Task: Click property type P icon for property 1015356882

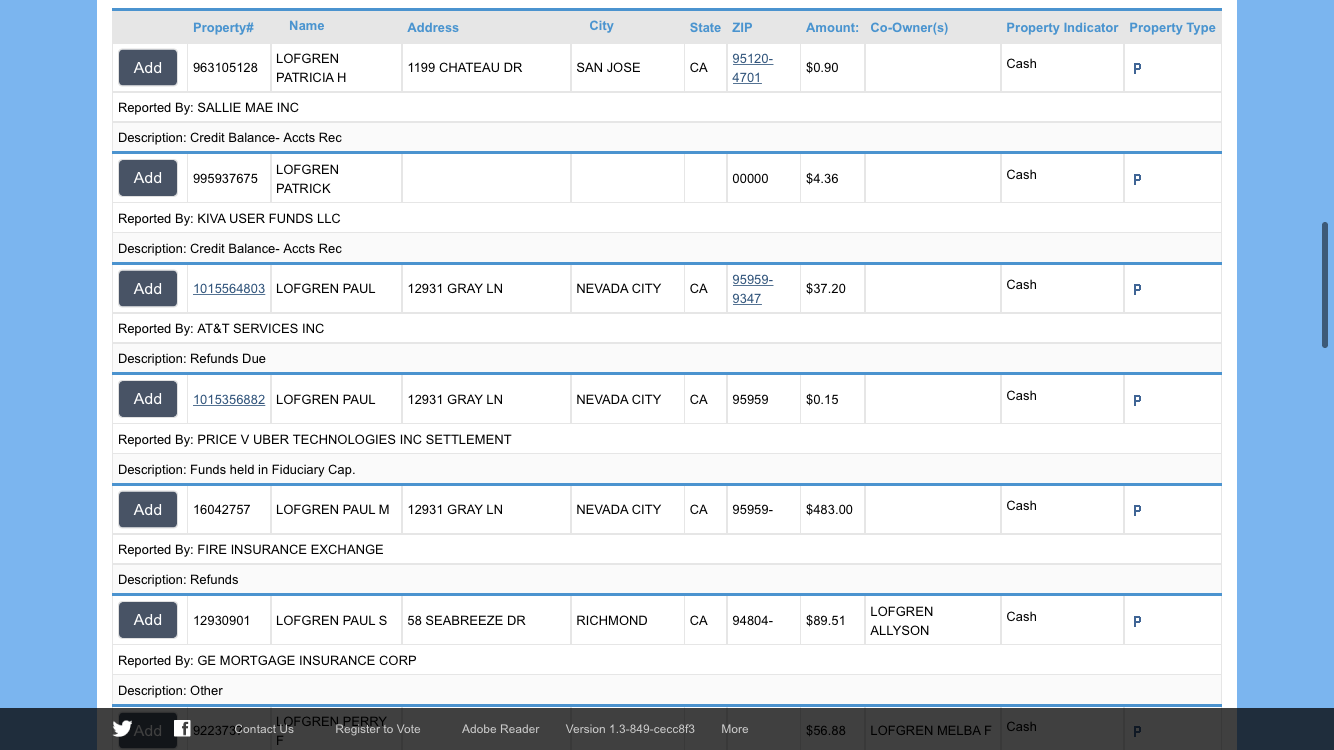Action: (x=1137, y=401)
